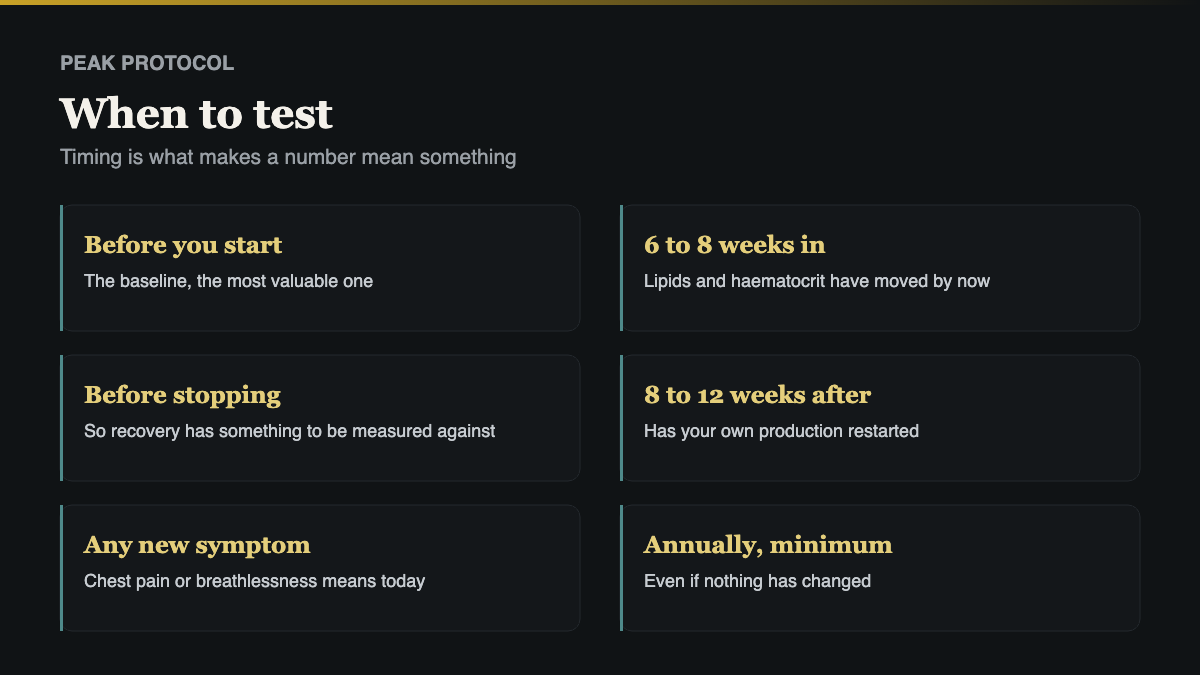Click teal accent bar of 'Annually, minimum' card
This screenshot has width=1200, height=675.
(621, 568)
